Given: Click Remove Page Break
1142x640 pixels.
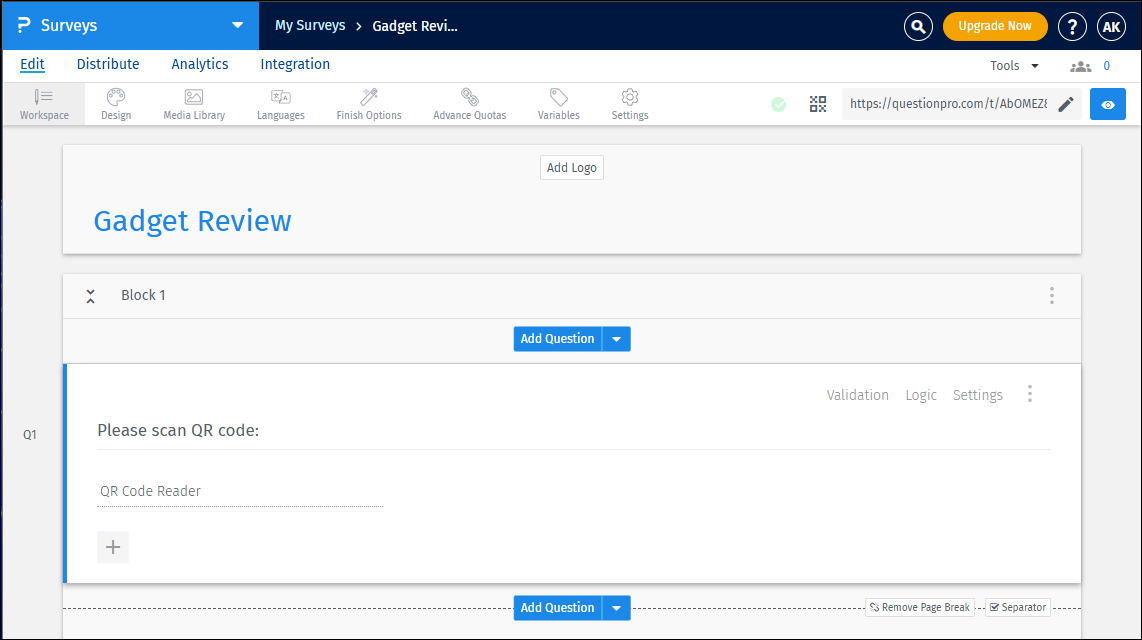Looking at the screenshot, I should coord(920,607).
